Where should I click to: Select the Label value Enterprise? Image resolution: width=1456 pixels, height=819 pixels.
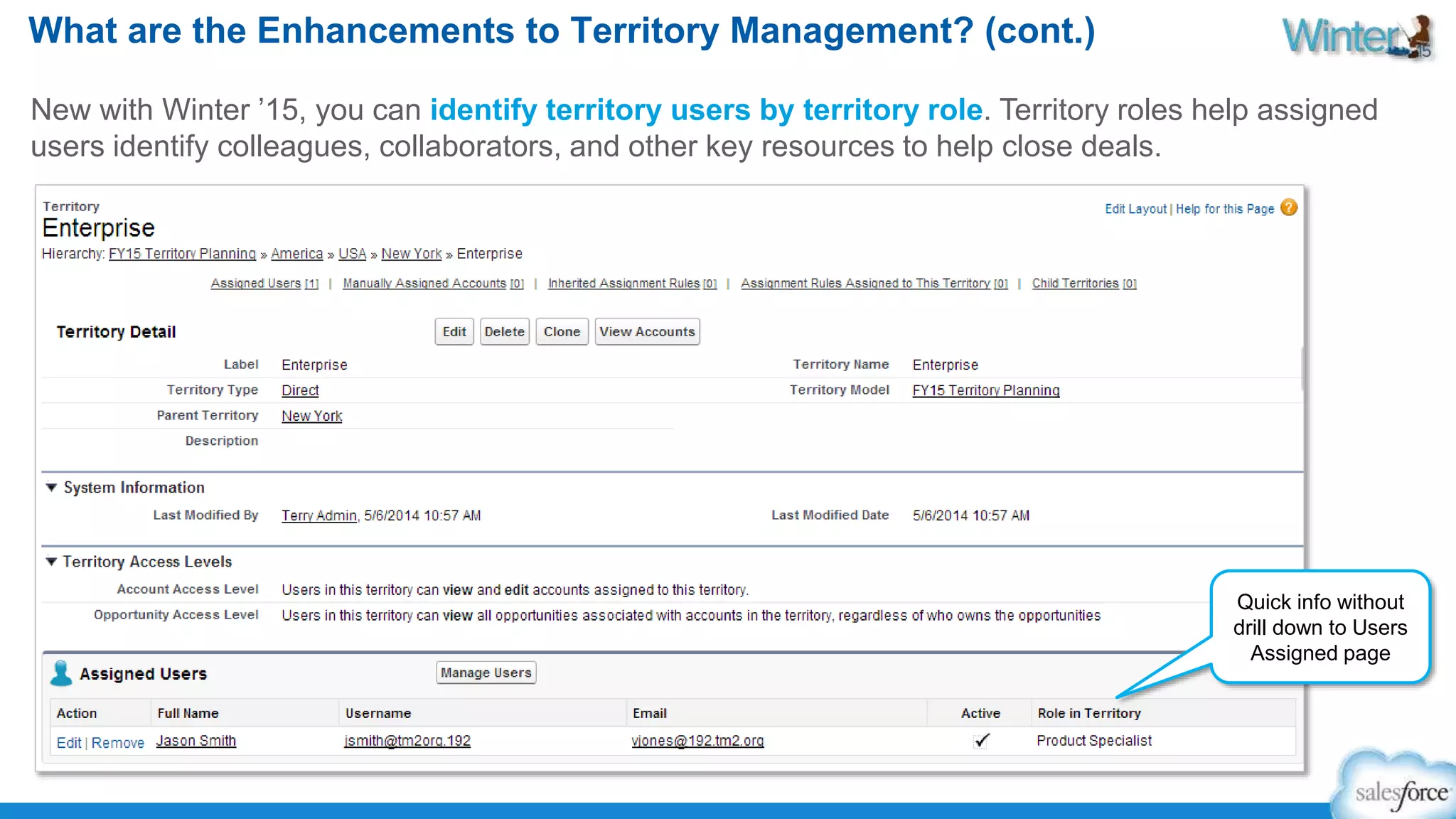[x=314, y=365]
